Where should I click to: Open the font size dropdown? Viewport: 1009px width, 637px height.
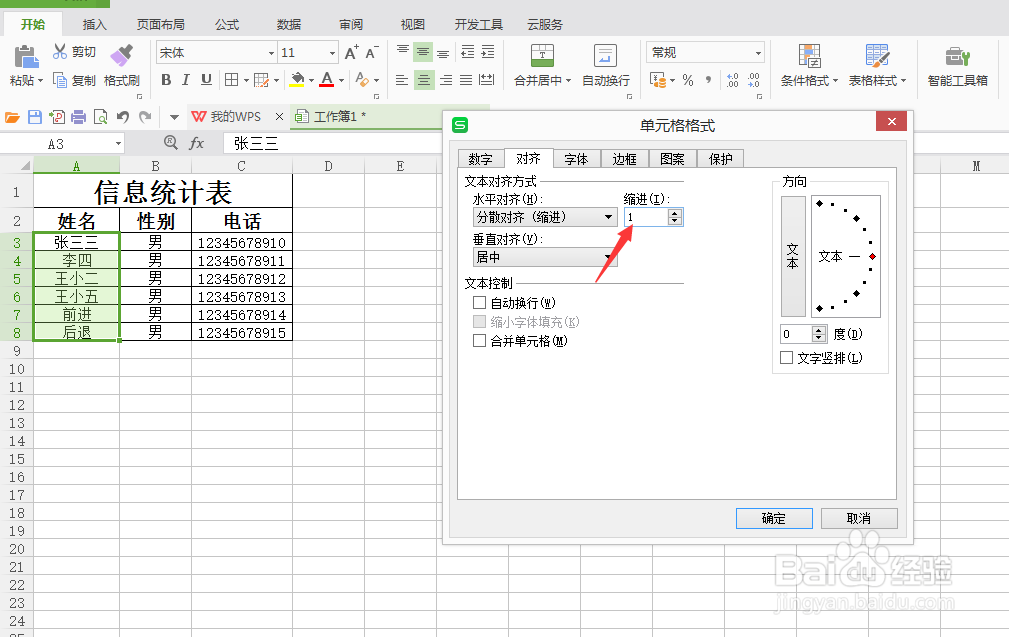tap(332, 53)
